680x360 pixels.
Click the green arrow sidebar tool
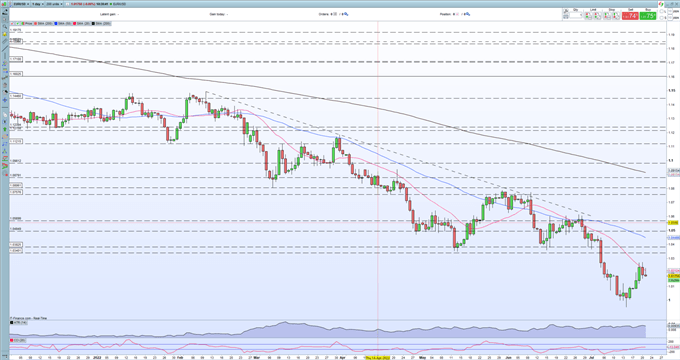[x=5, y=129]
